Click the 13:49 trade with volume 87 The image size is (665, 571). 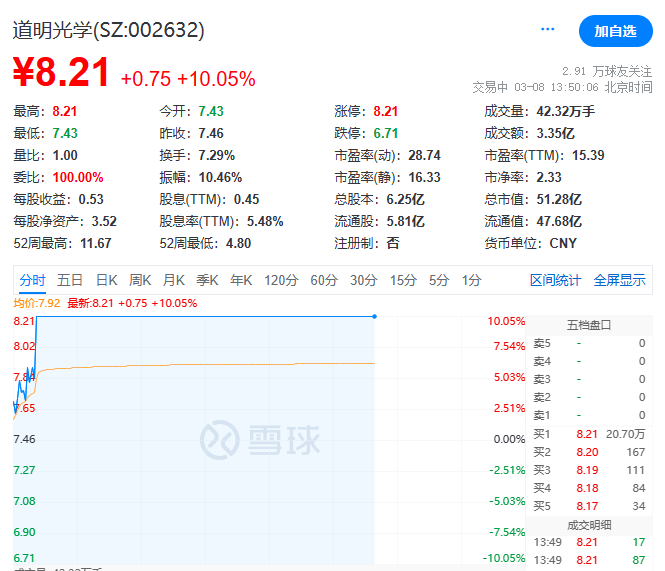(589, 560)
